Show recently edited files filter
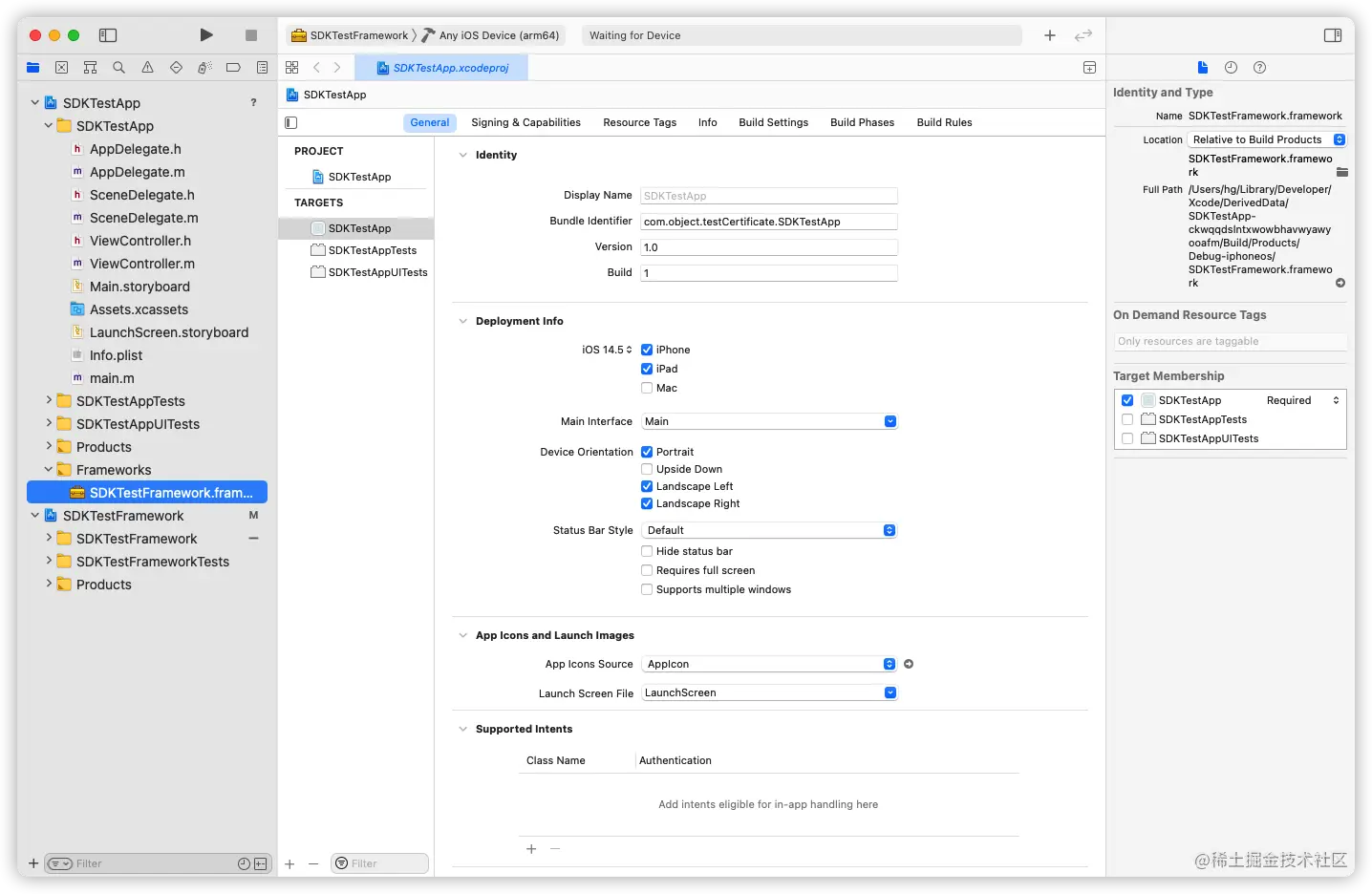 (244, 863)
